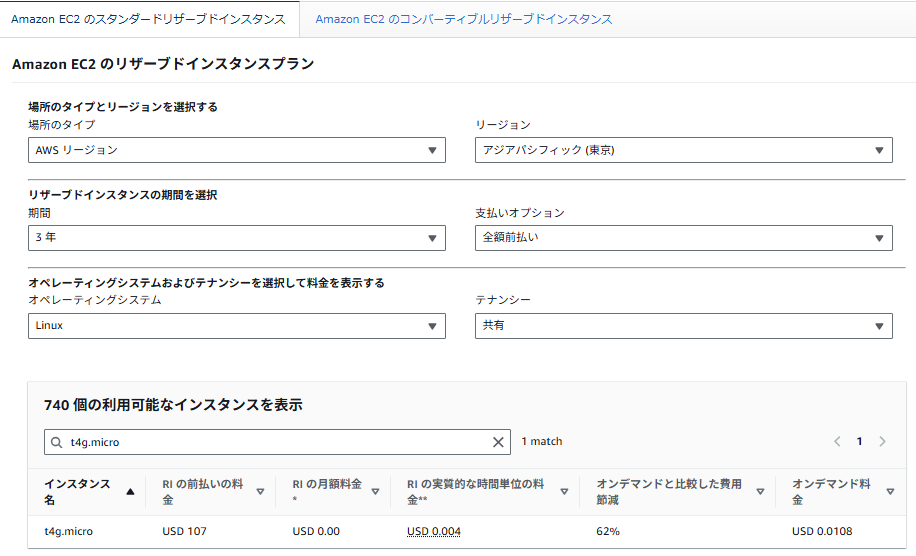Viewport: 916px width, 556px height.
Task: Open the オペレーティングシステム dropdown showing Linux
Action: [237, 326]
